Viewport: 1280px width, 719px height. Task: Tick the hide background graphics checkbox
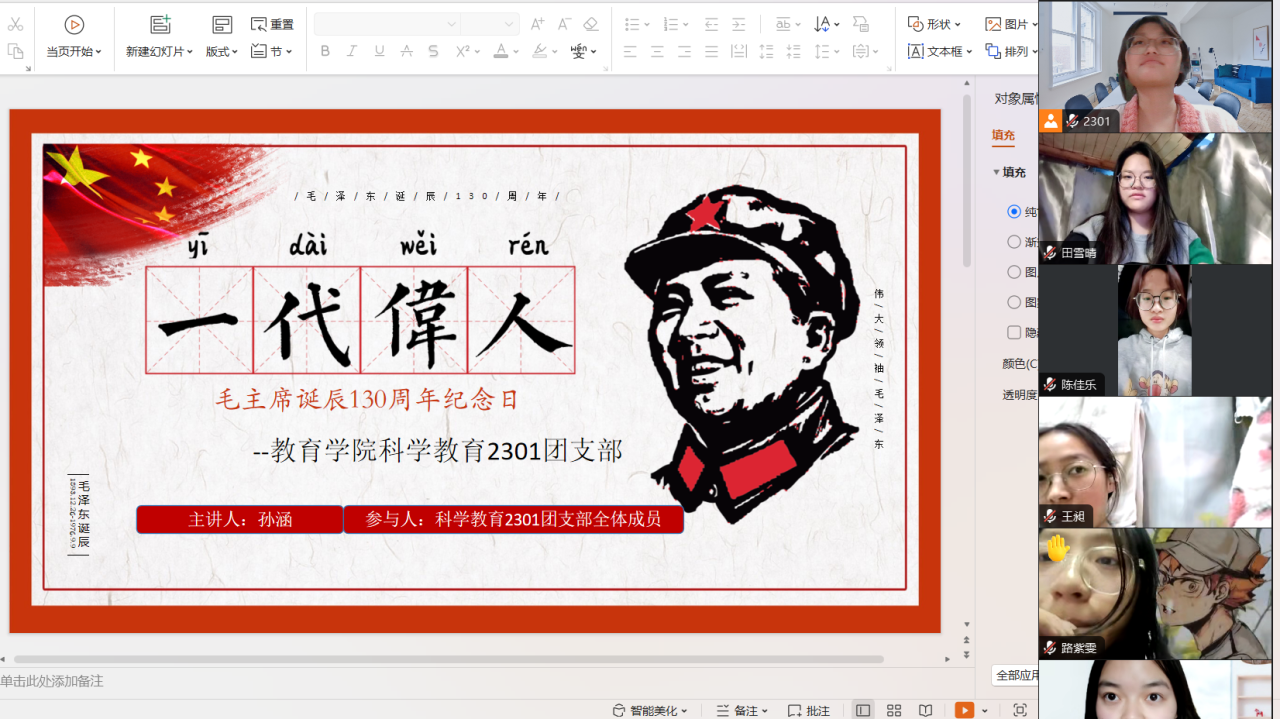tap(1014, 332)
